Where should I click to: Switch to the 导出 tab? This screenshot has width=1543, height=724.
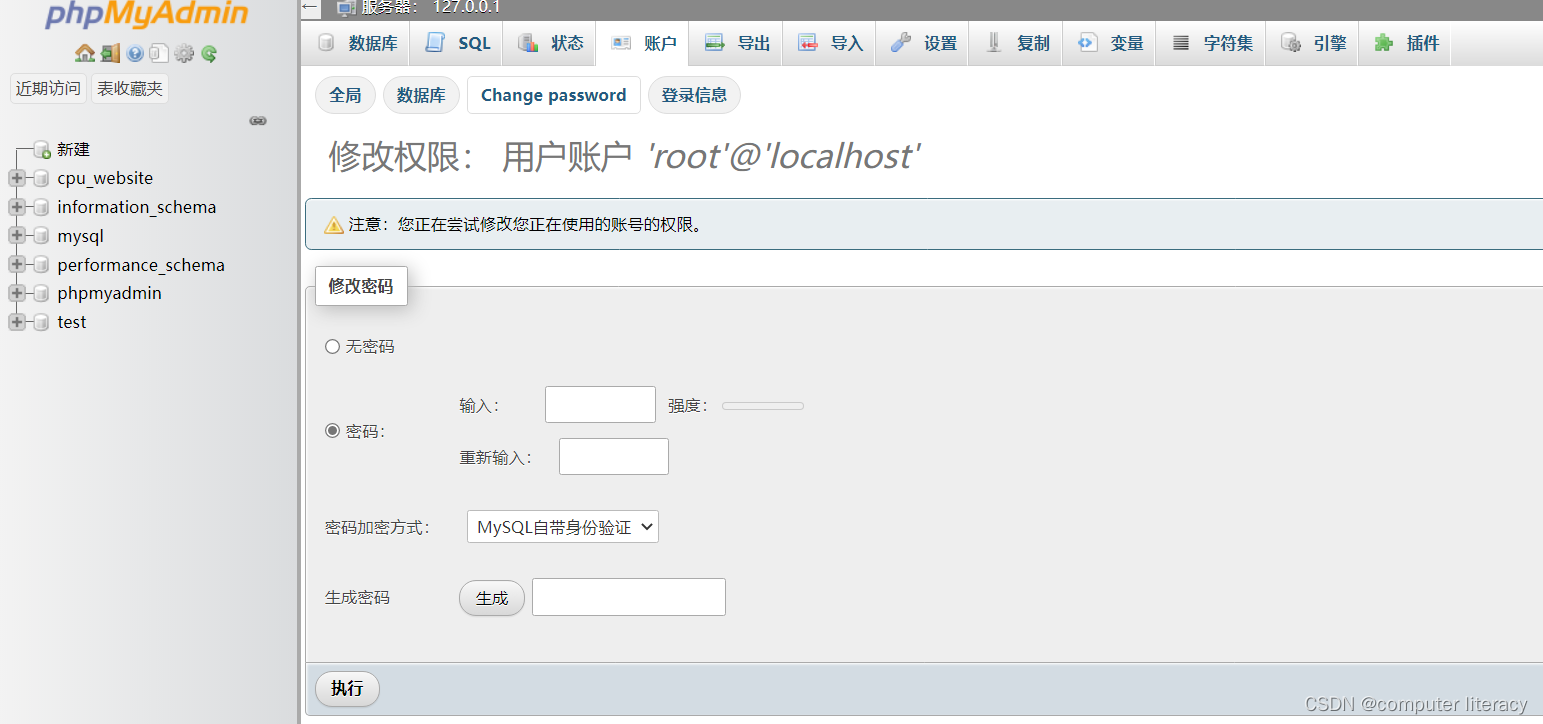tap(736, 43)
